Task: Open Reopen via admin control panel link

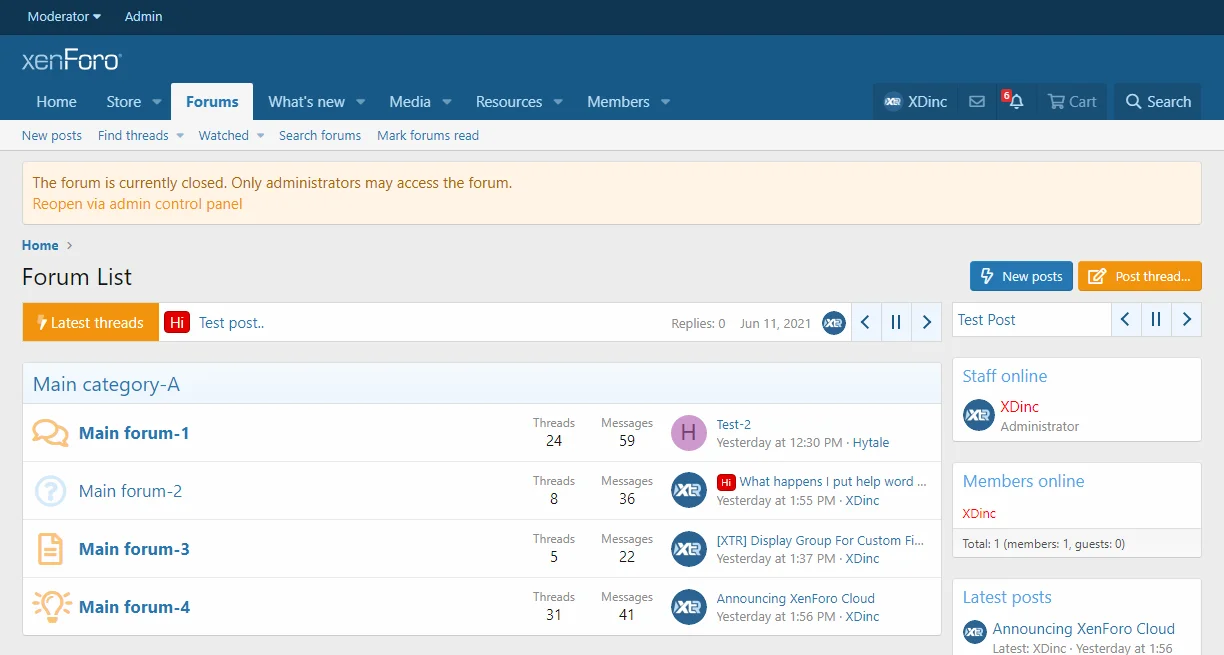Action: (137, 204)
